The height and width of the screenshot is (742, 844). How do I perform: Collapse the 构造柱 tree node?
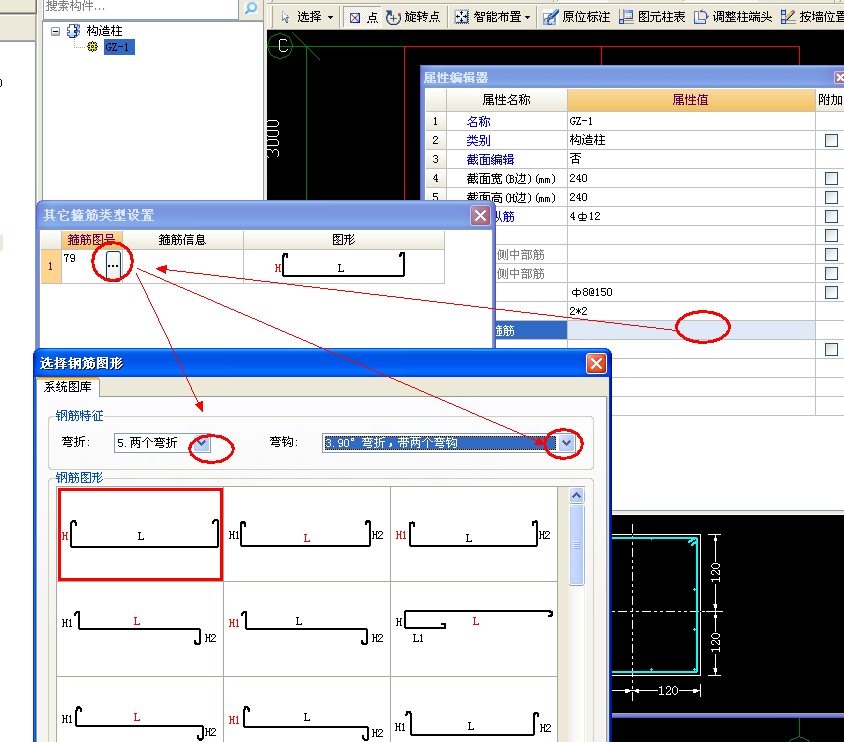55,31
